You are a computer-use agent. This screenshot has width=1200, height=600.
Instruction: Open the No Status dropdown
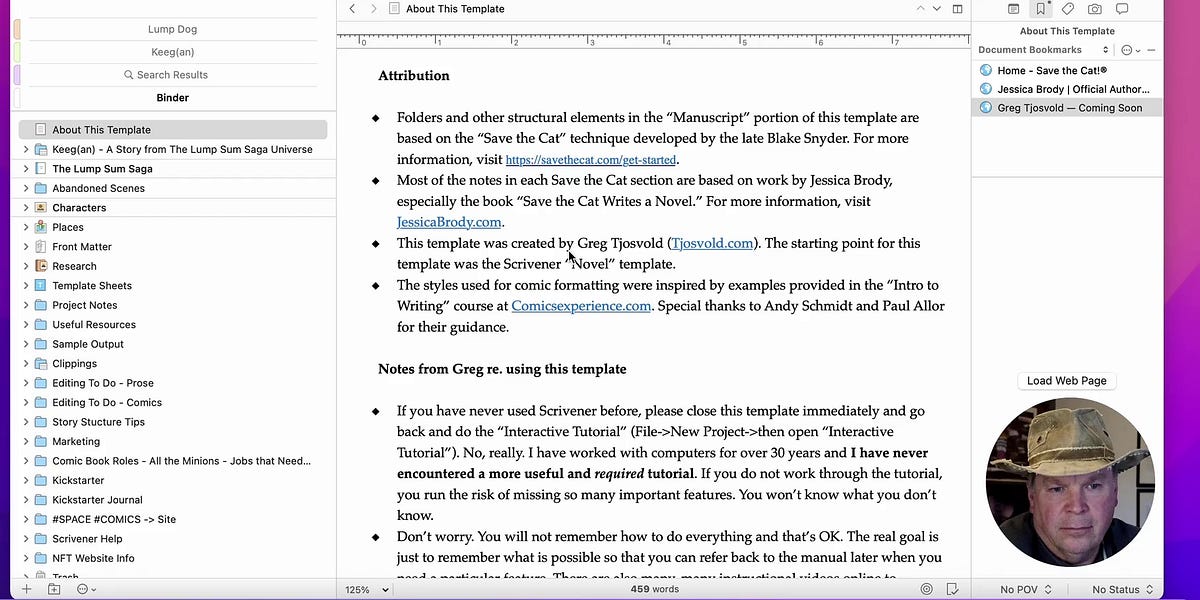pos(1119,589)
